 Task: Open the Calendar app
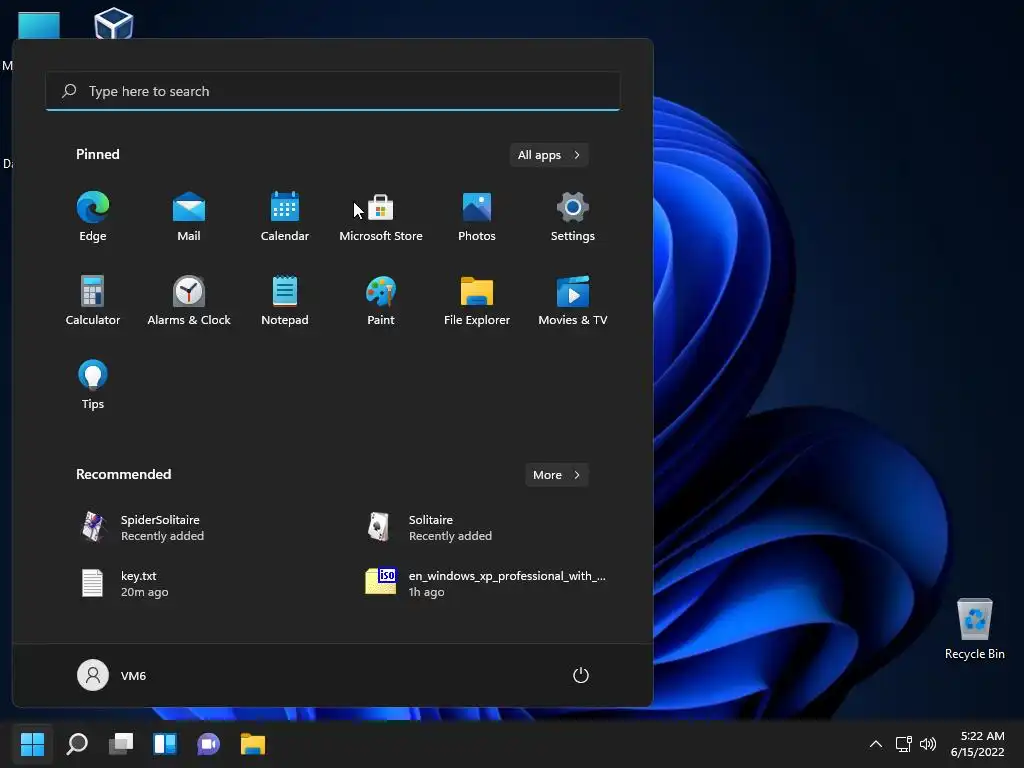point(285,217)
